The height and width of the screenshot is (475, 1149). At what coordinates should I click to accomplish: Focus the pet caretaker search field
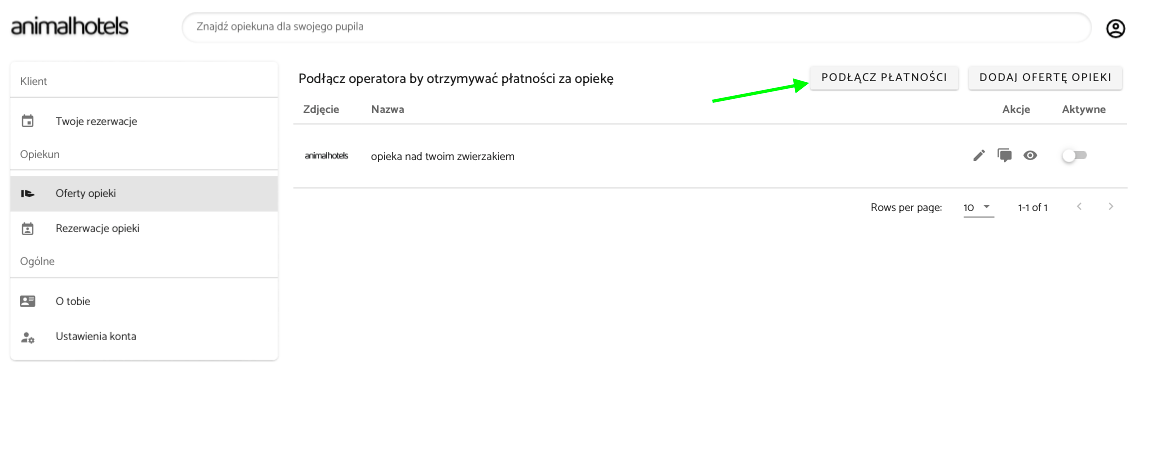636,27
